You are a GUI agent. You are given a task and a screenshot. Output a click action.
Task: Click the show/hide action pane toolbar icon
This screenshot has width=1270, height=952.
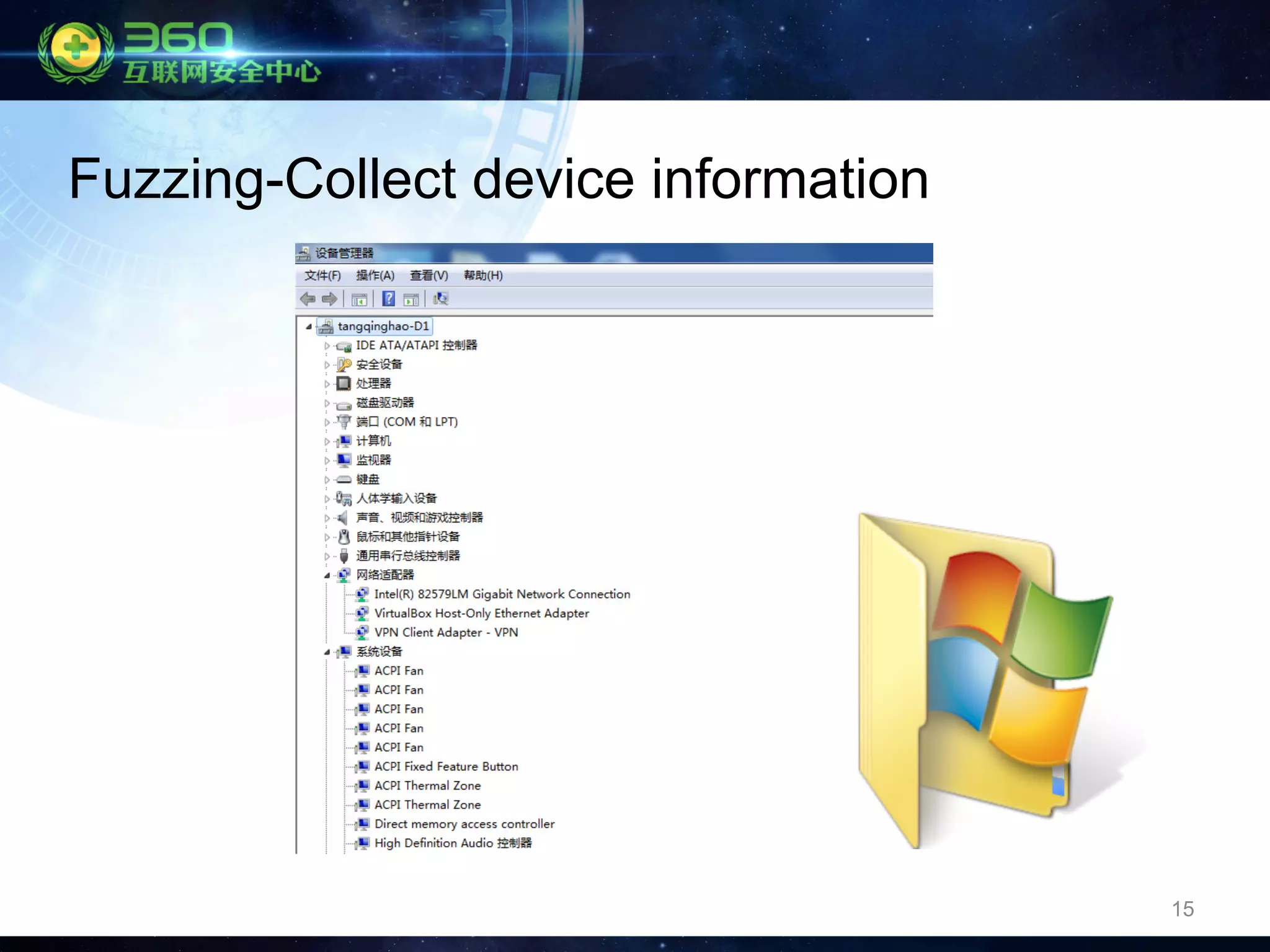pyautogui.click(x=411, y=300)
